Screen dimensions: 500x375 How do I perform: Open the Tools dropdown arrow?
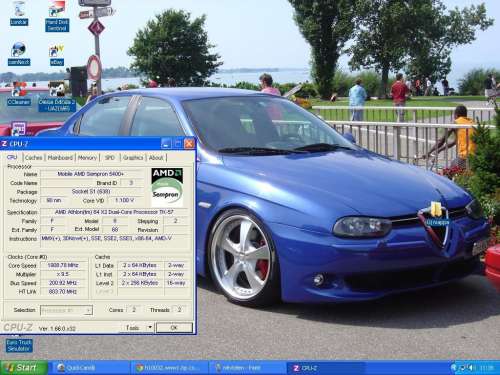click(150, 327)
